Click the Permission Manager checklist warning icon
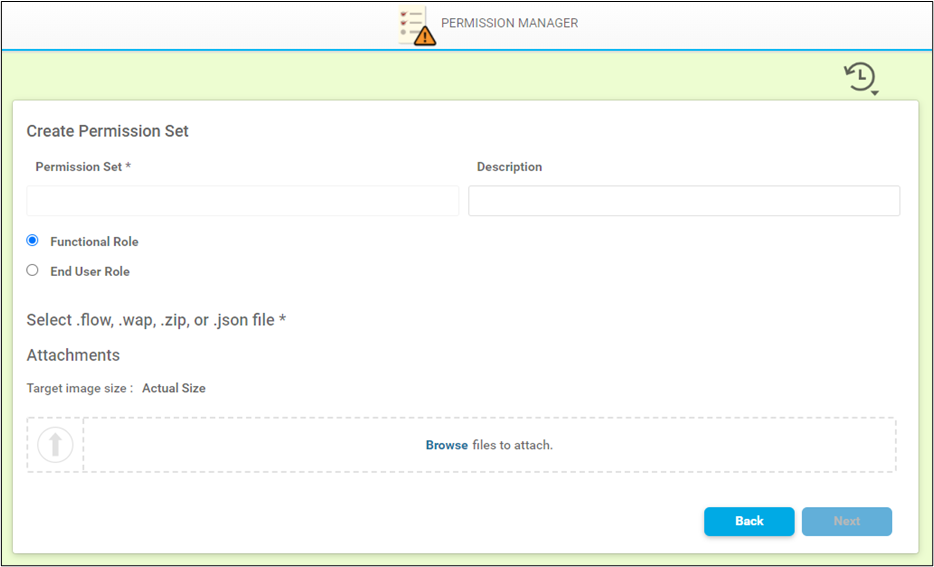The height and width of the screenshot is (567, 934). click(x=416, y=25)
